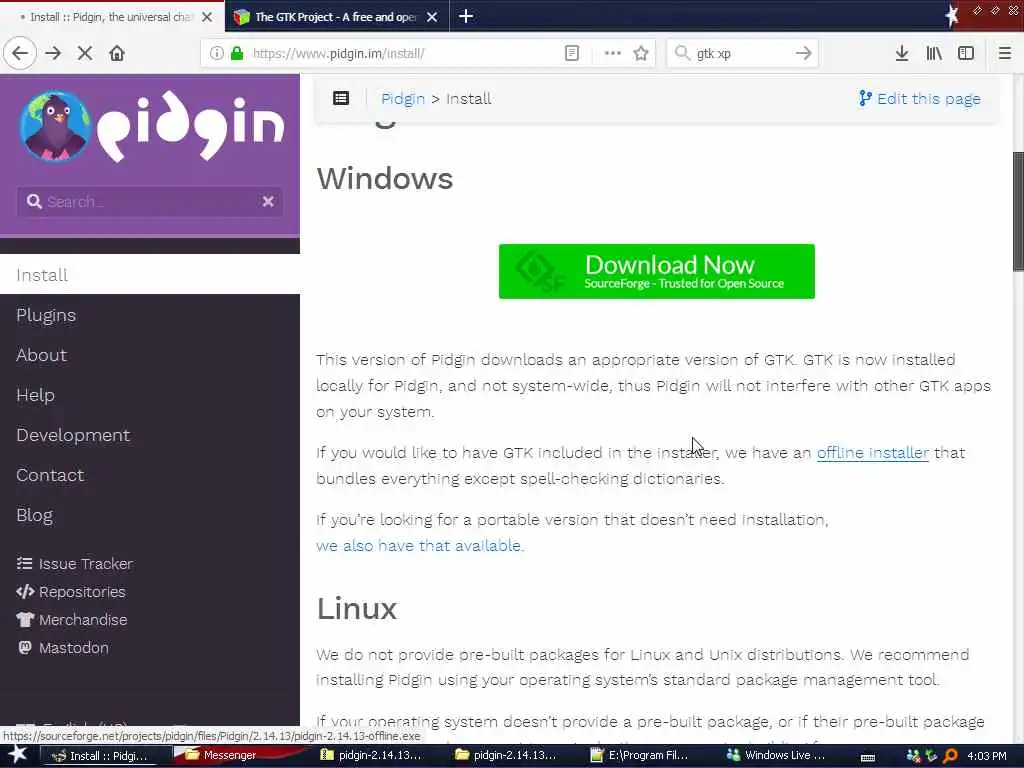Open first pidgin-2.14.13 taskbar item
This screenshot has width=1024, height=768.
(372, 755)
